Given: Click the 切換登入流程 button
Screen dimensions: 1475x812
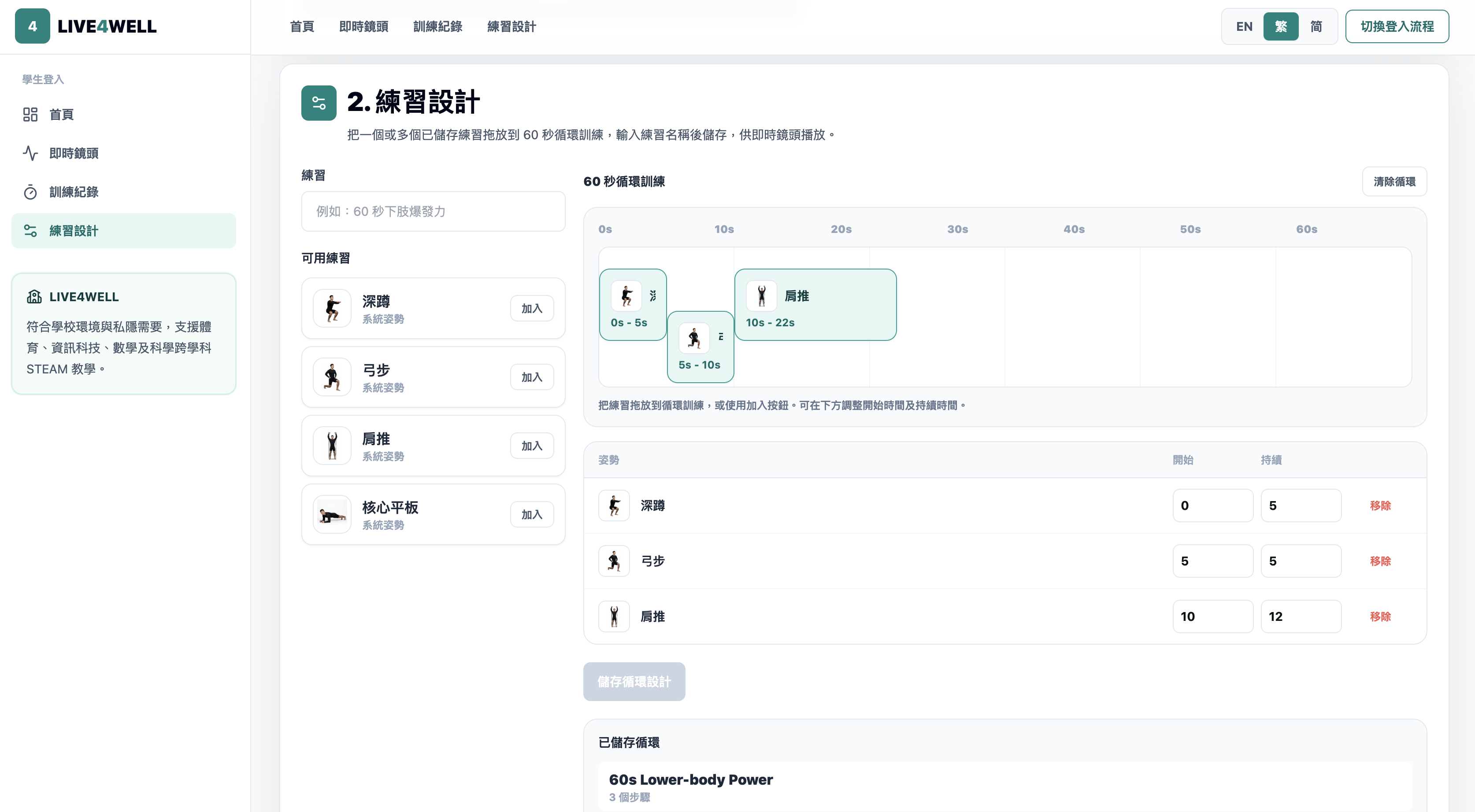Looking at the screenshot, I should click(1397, 26).
